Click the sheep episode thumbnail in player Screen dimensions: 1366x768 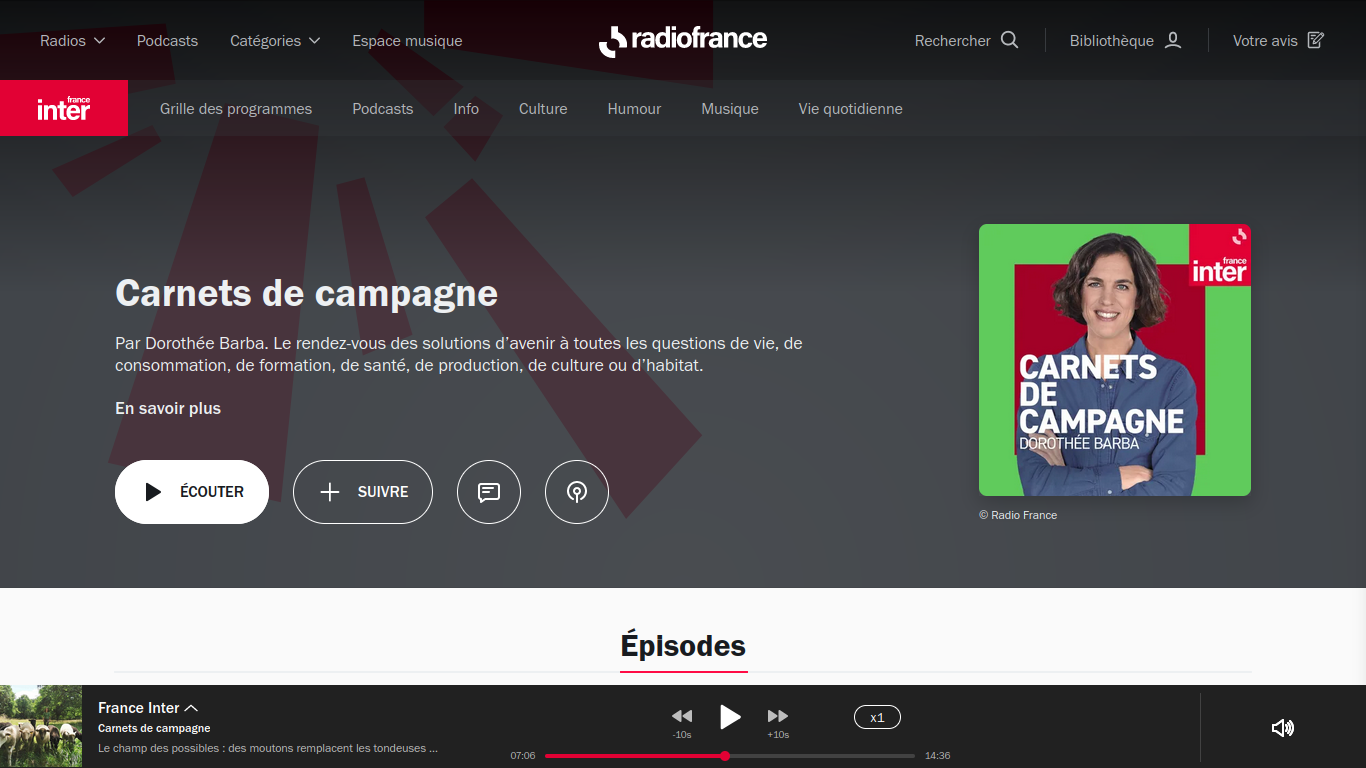coord(41,726)
